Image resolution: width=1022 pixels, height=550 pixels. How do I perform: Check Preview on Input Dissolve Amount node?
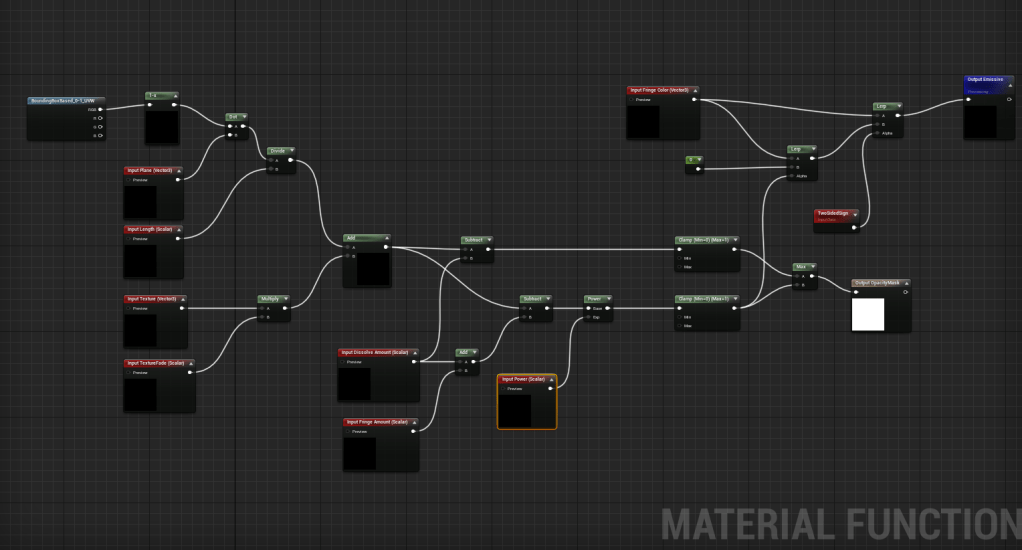343,362
